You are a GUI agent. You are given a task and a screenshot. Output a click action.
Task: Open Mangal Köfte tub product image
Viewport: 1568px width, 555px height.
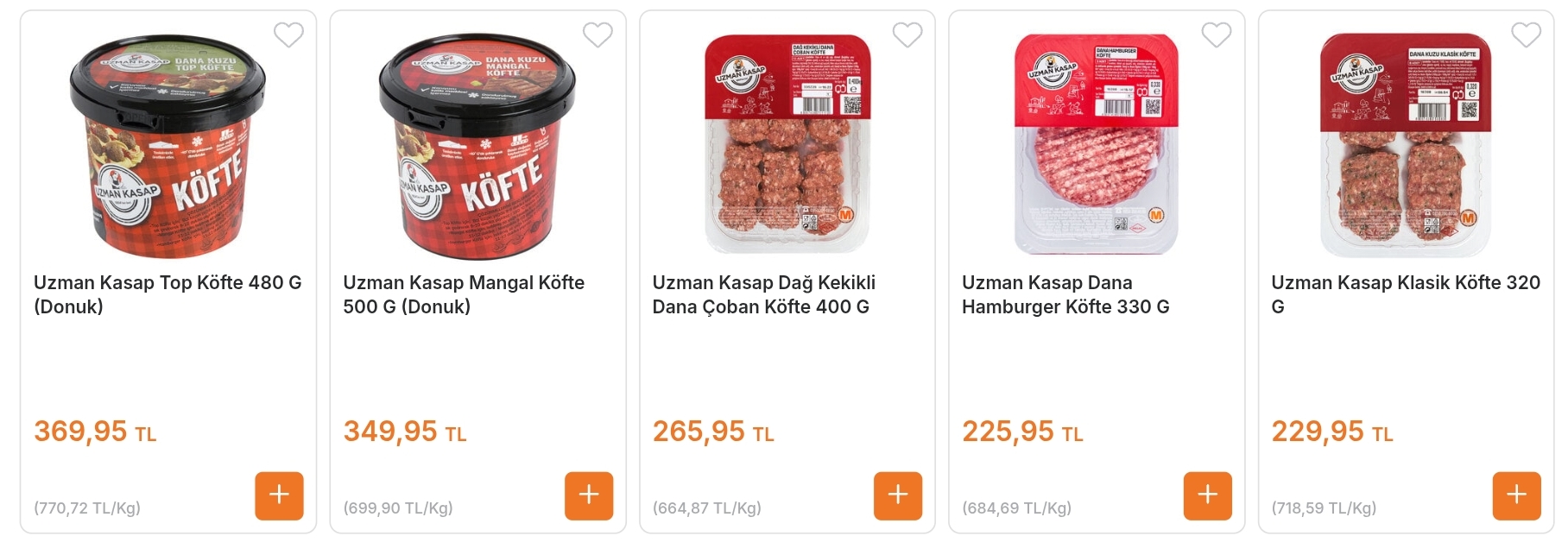click(x=477, y=146)
